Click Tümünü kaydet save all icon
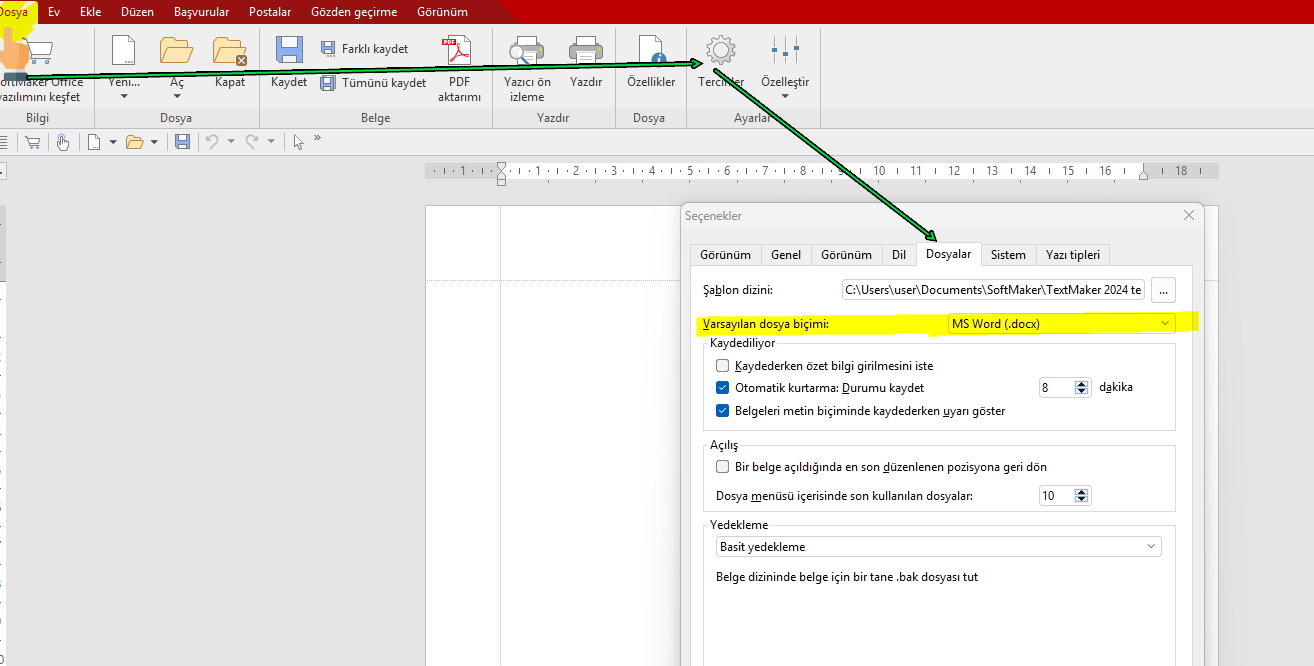Screen dimensions: 1314x666 (x=328, y=83)
